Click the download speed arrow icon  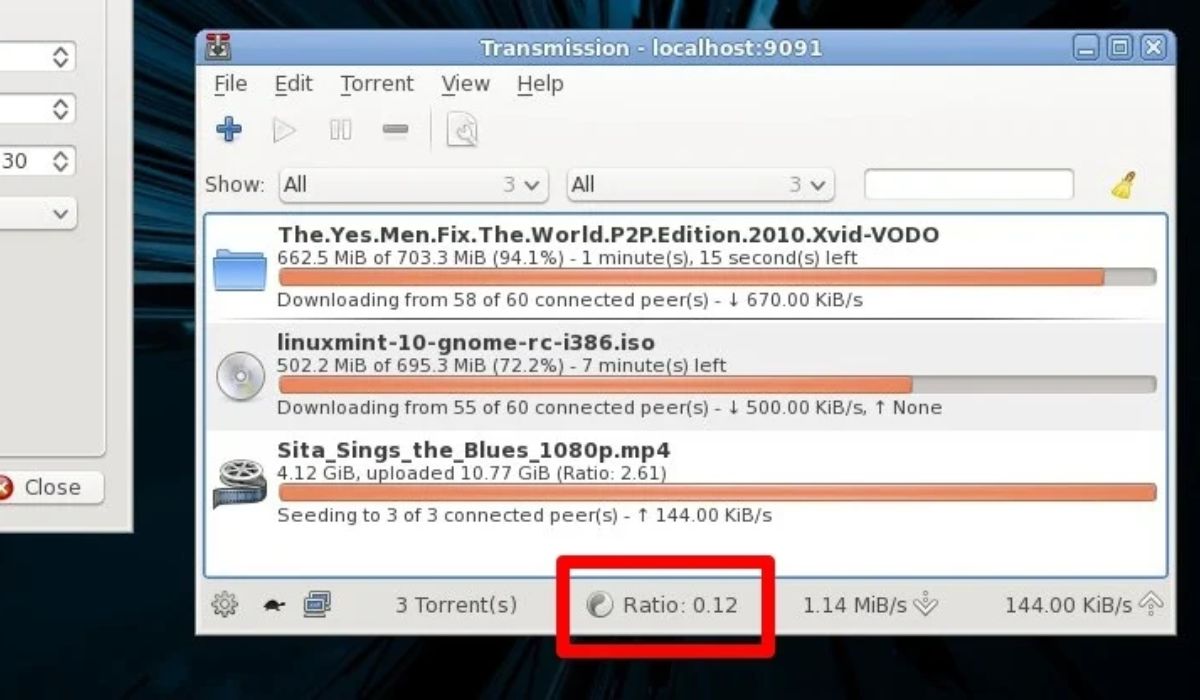click(927, 604)
